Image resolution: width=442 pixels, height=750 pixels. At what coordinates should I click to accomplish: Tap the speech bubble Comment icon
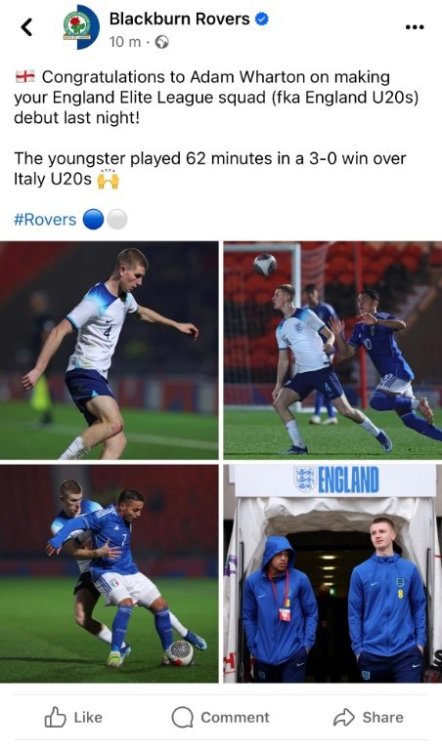click(182, 717)
